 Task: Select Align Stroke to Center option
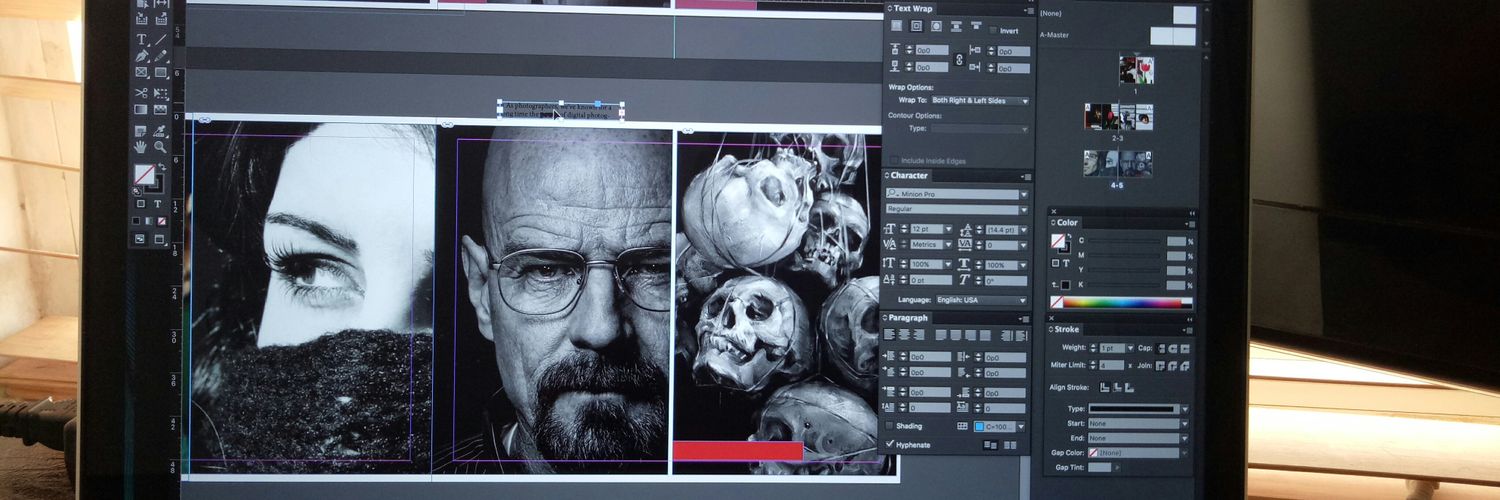1105,387
